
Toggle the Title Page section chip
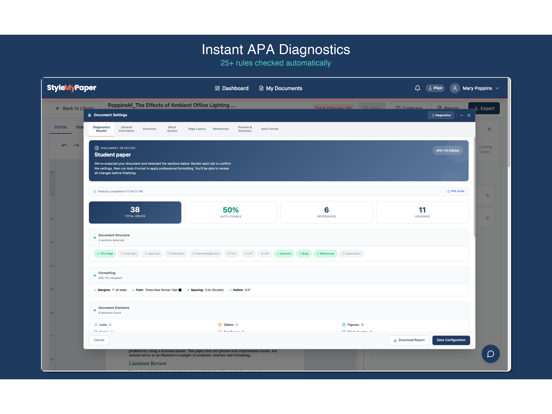(105, 253)
